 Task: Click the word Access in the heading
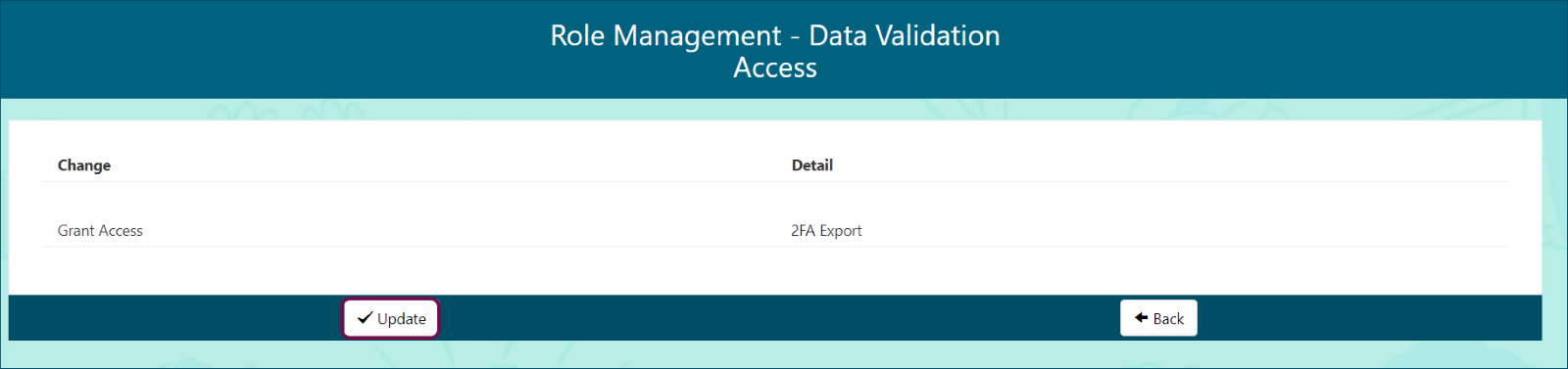point(775,68)
